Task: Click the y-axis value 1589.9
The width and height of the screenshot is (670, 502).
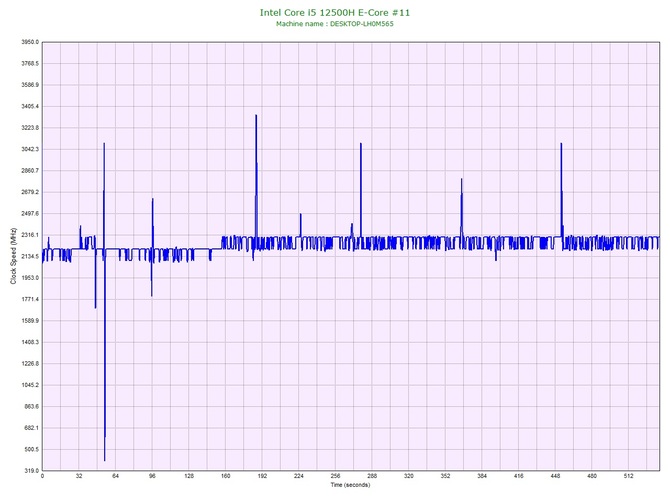Action: point(30,320)
